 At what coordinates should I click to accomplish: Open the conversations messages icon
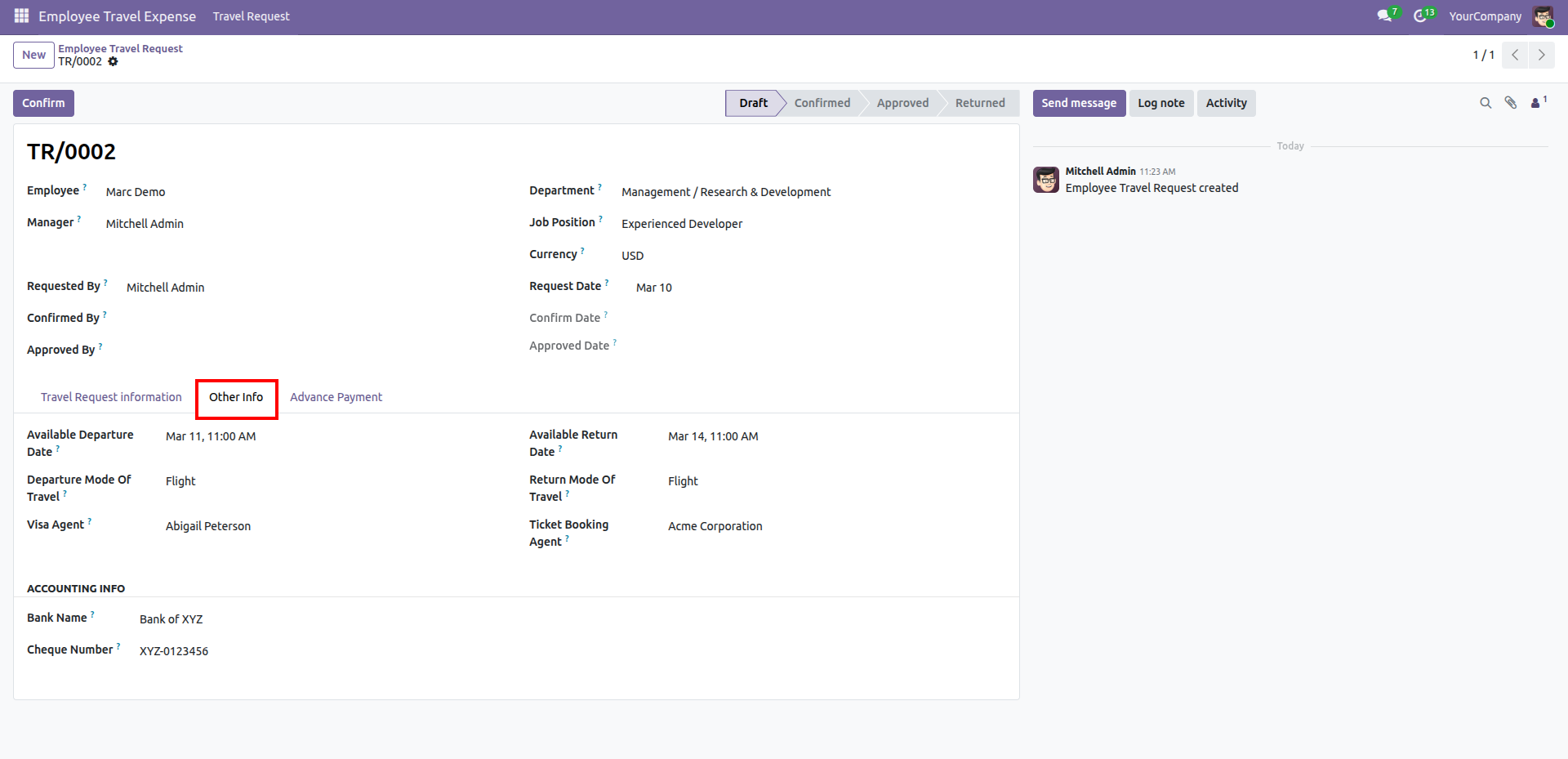pos(1384,16)
